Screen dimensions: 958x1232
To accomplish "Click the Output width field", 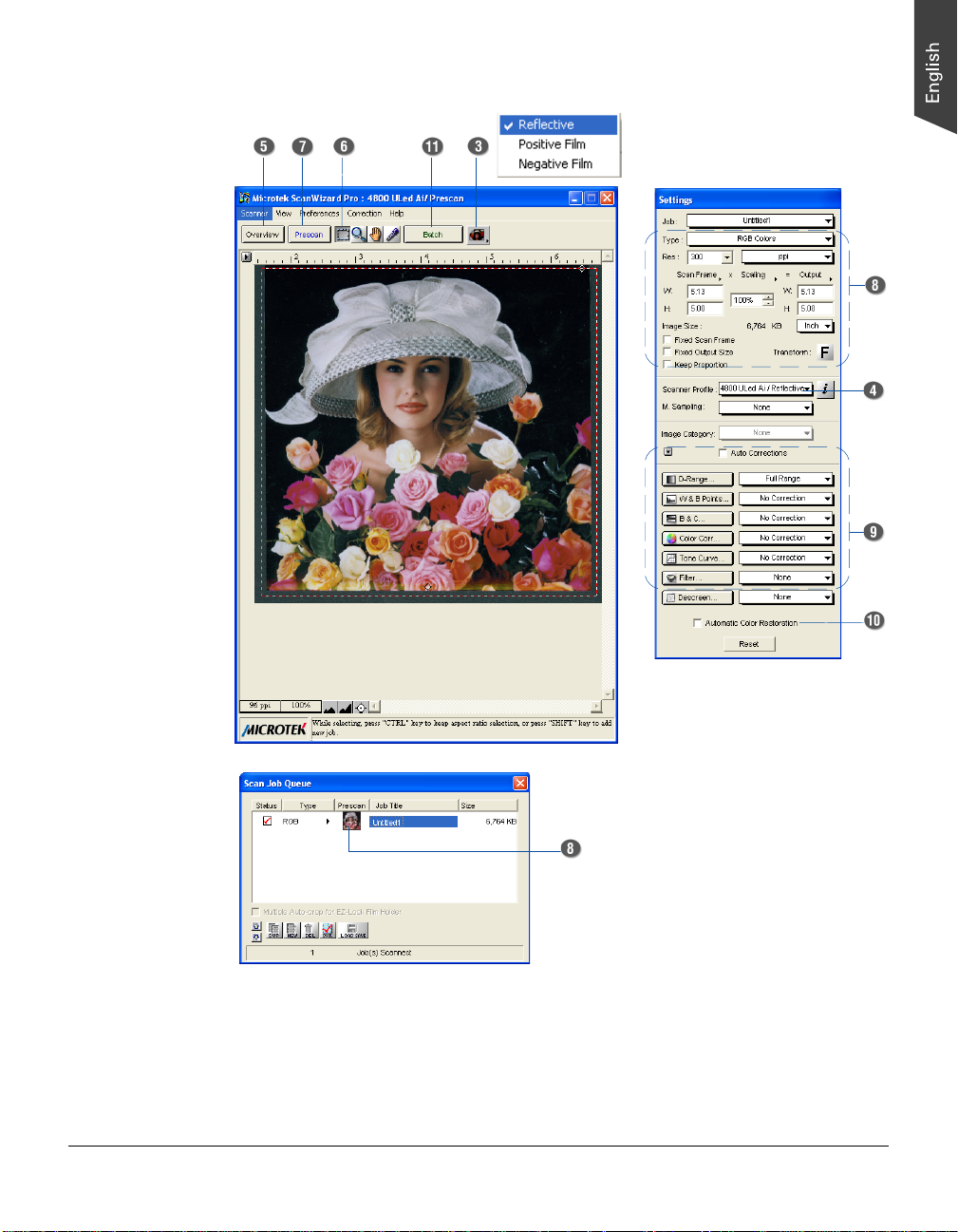I will pos(816,292).
